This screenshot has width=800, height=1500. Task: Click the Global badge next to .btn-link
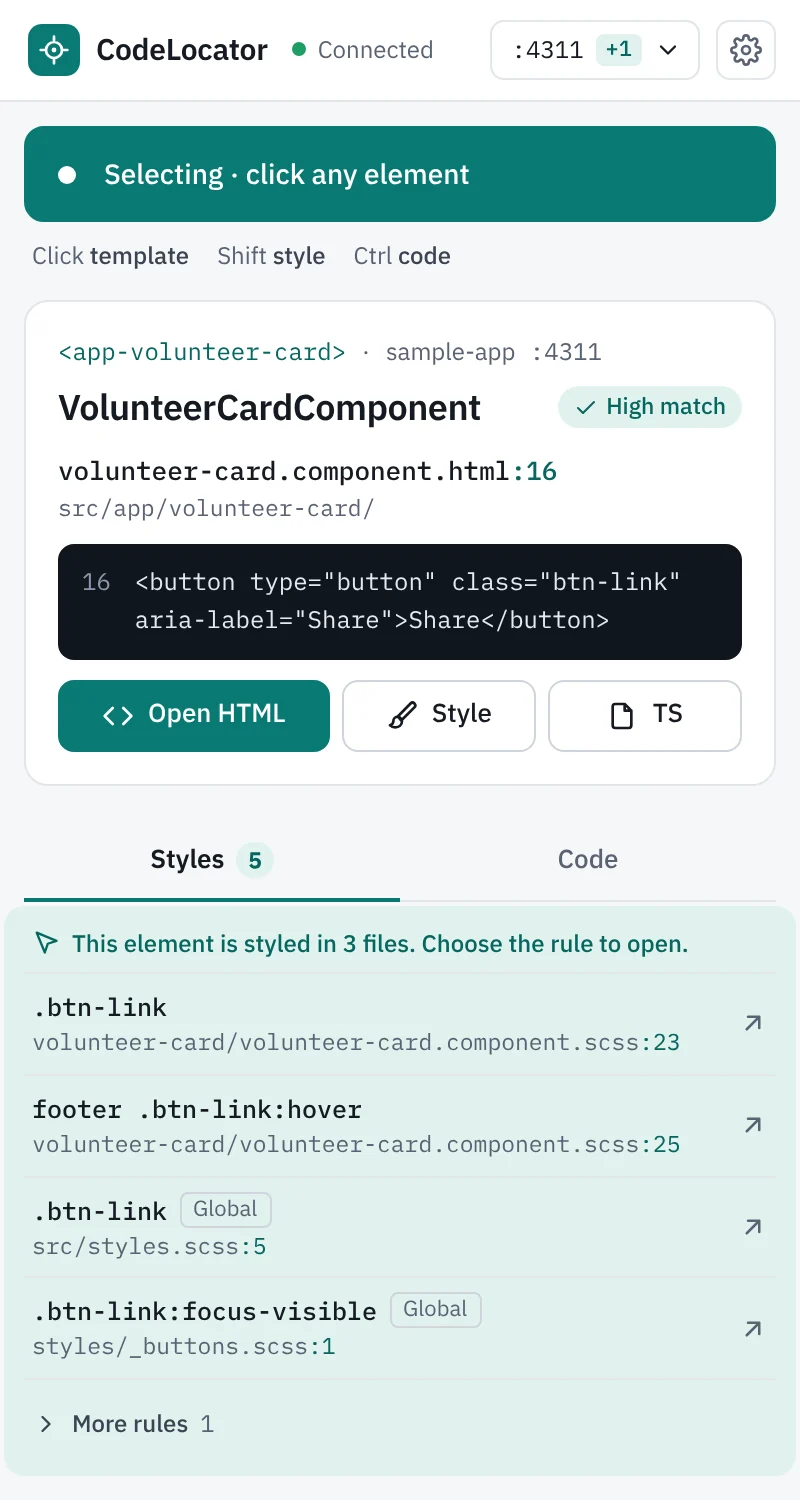point(226,1210)
